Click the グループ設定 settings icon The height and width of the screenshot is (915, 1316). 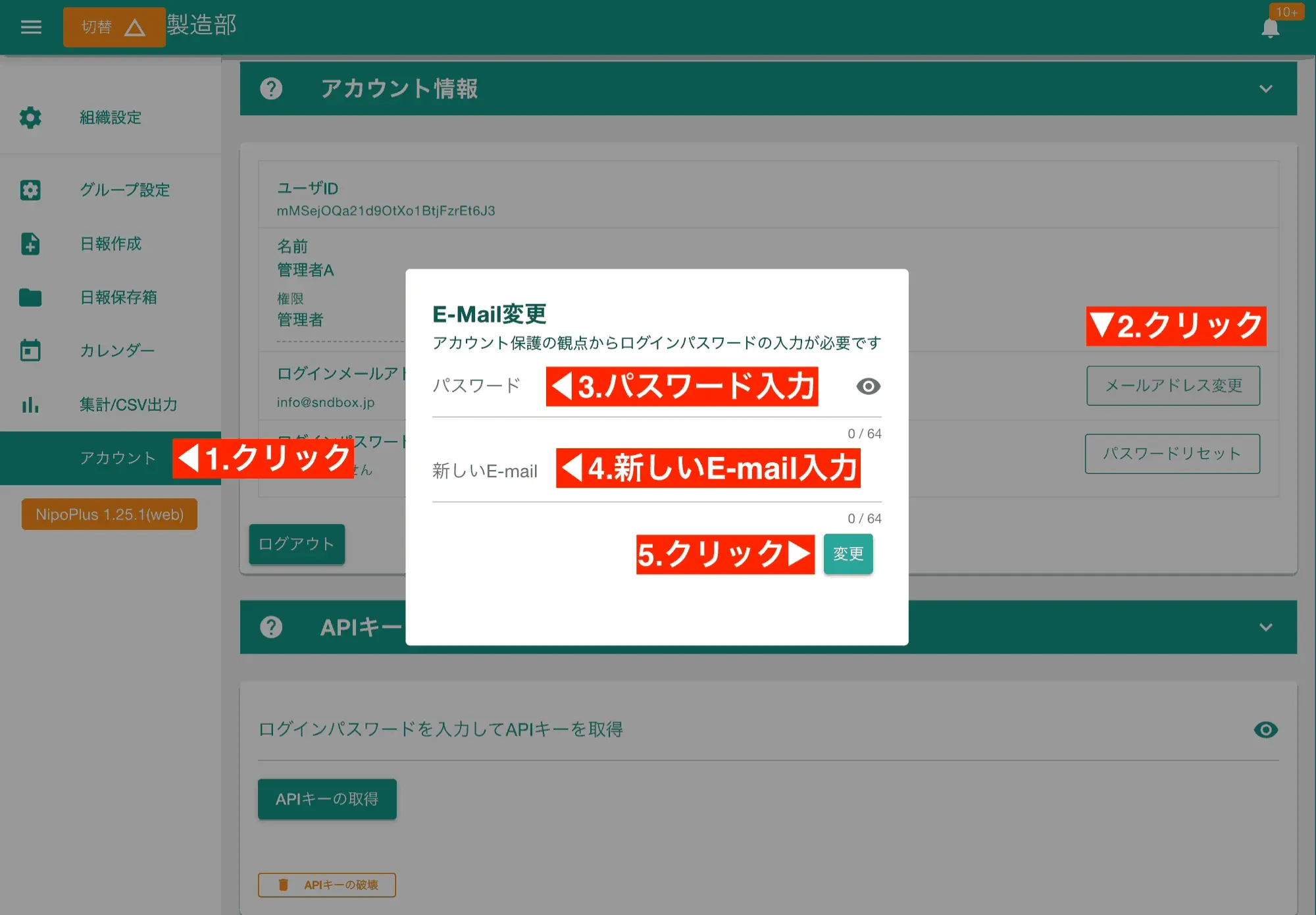[x=30, y=190]
